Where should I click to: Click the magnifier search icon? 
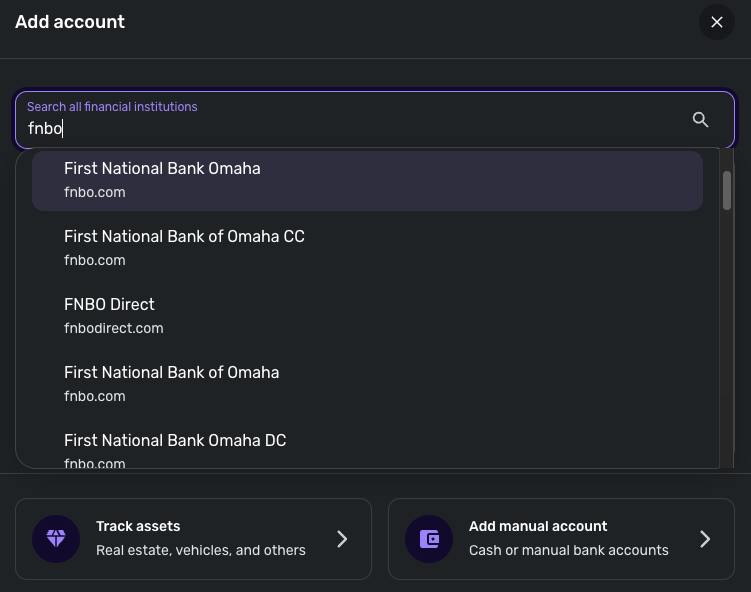click(700, 120)
